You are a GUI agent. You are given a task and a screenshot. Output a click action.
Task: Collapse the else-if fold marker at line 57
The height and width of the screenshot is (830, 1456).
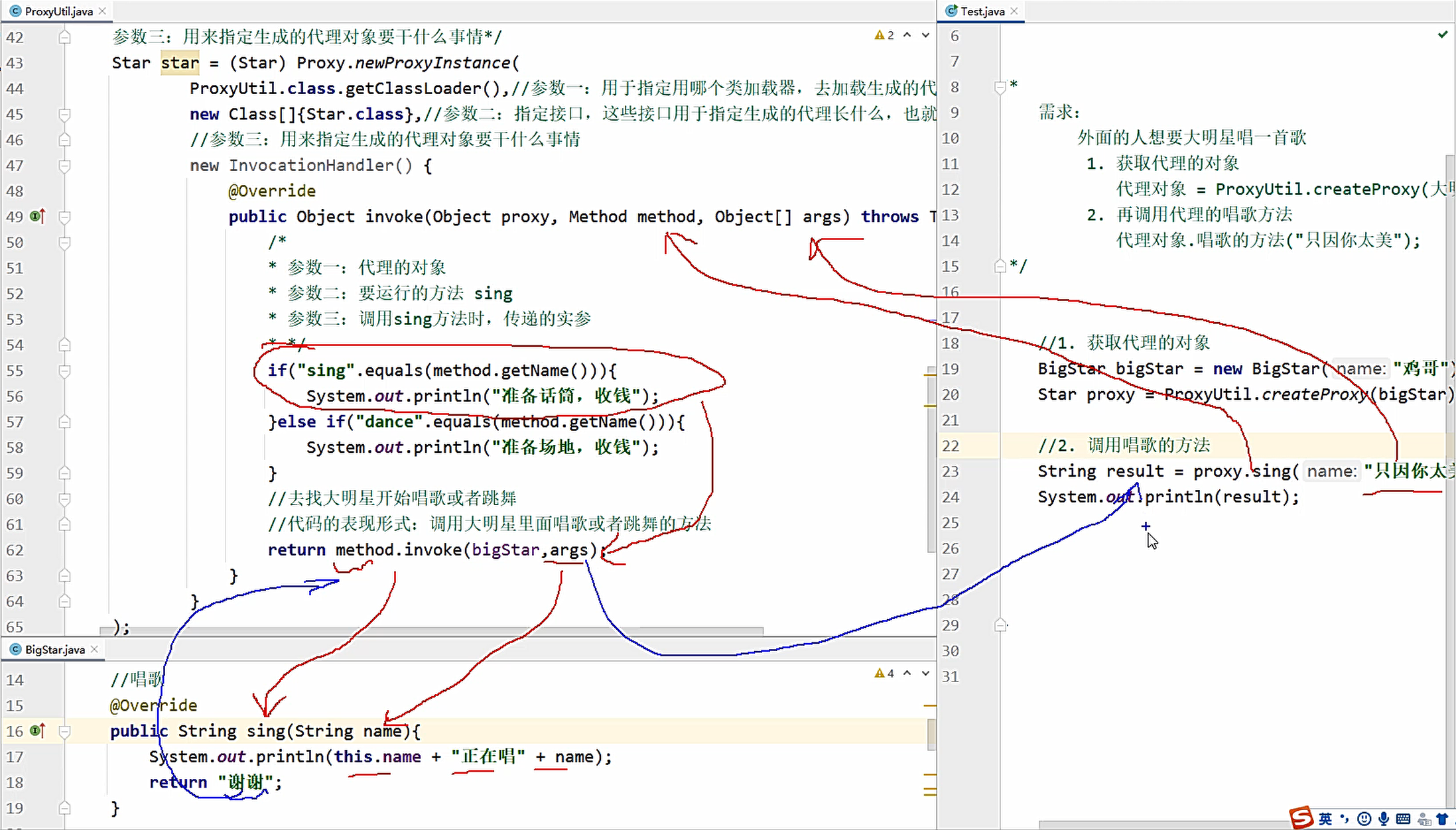coord(64,422)
